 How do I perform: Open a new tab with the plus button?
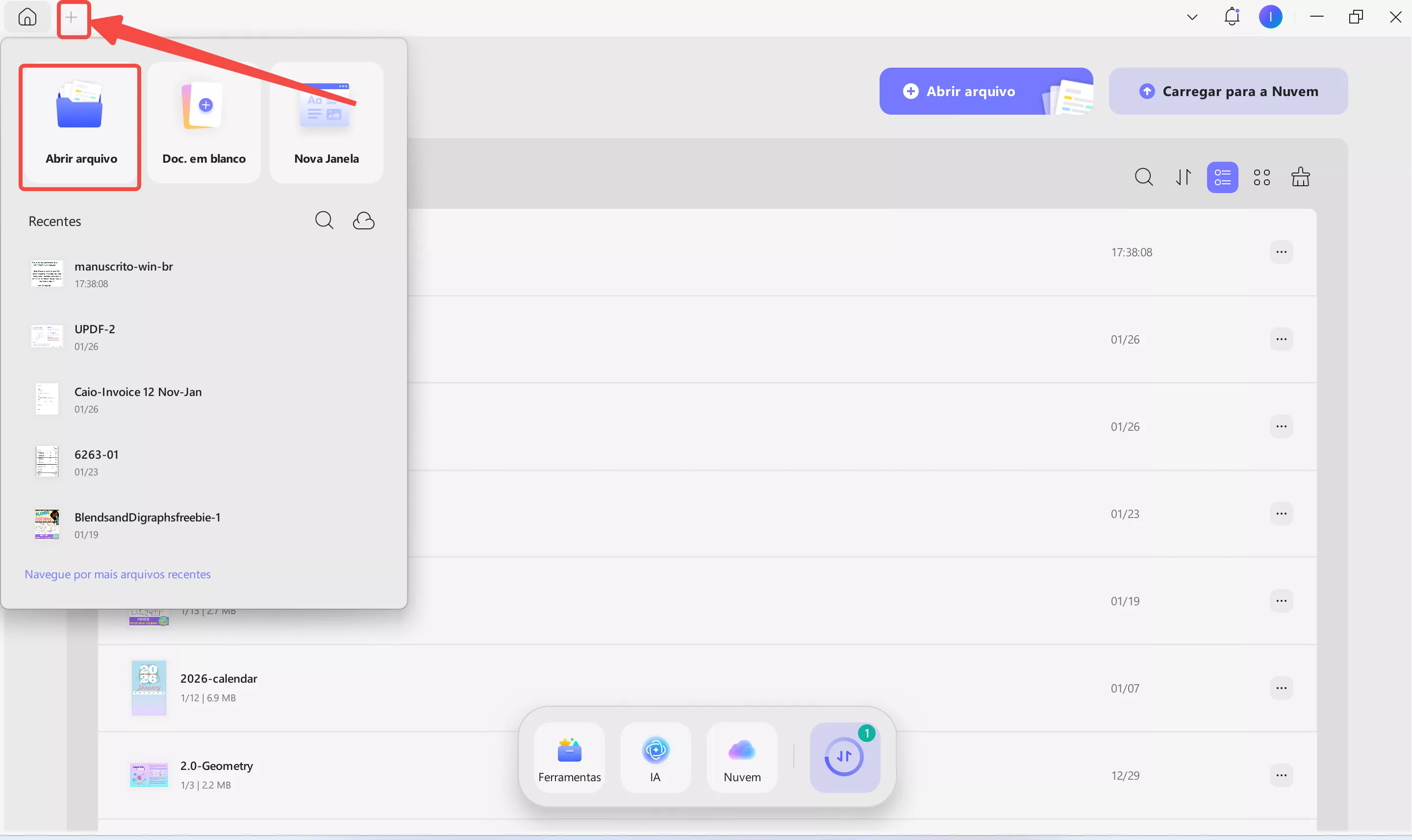pos(73,18)
